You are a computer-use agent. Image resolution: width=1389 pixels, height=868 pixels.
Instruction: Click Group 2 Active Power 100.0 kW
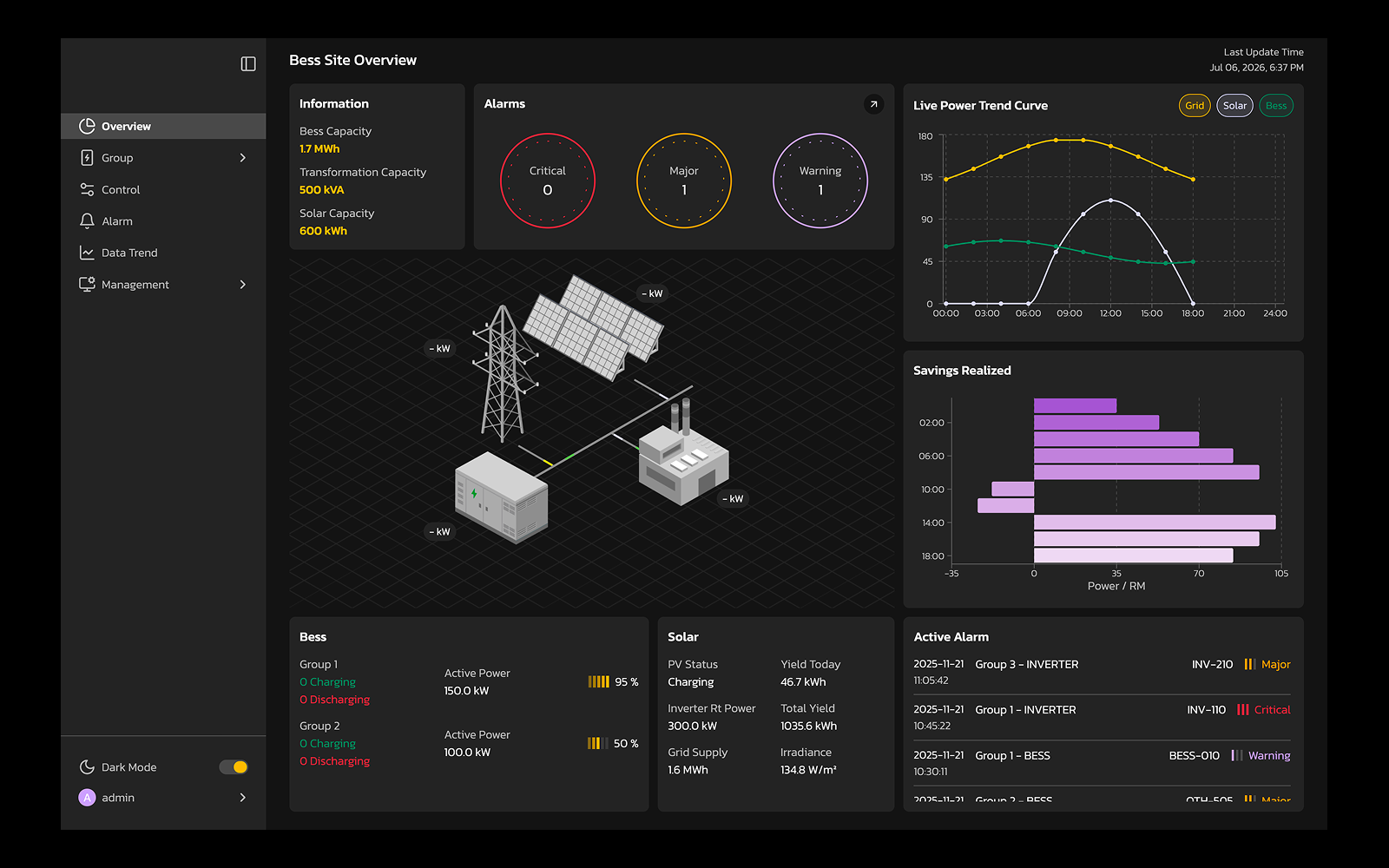click(x=467, y=753)
